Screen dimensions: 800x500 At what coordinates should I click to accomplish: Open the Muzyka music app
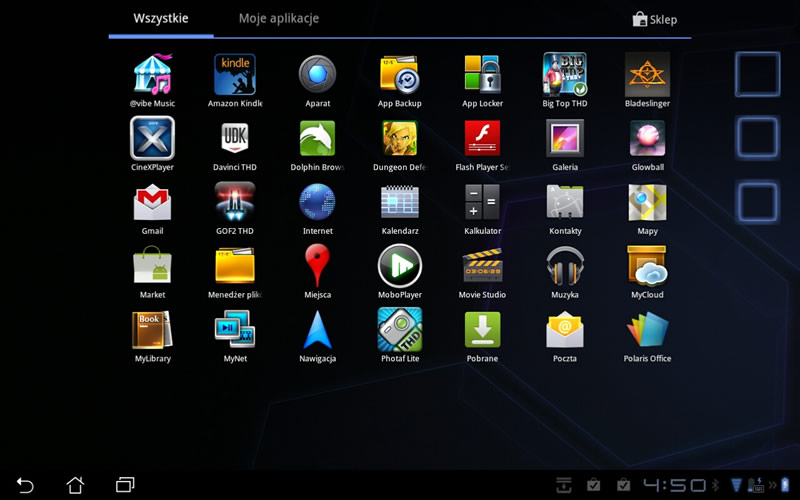(x=565, y=265)
